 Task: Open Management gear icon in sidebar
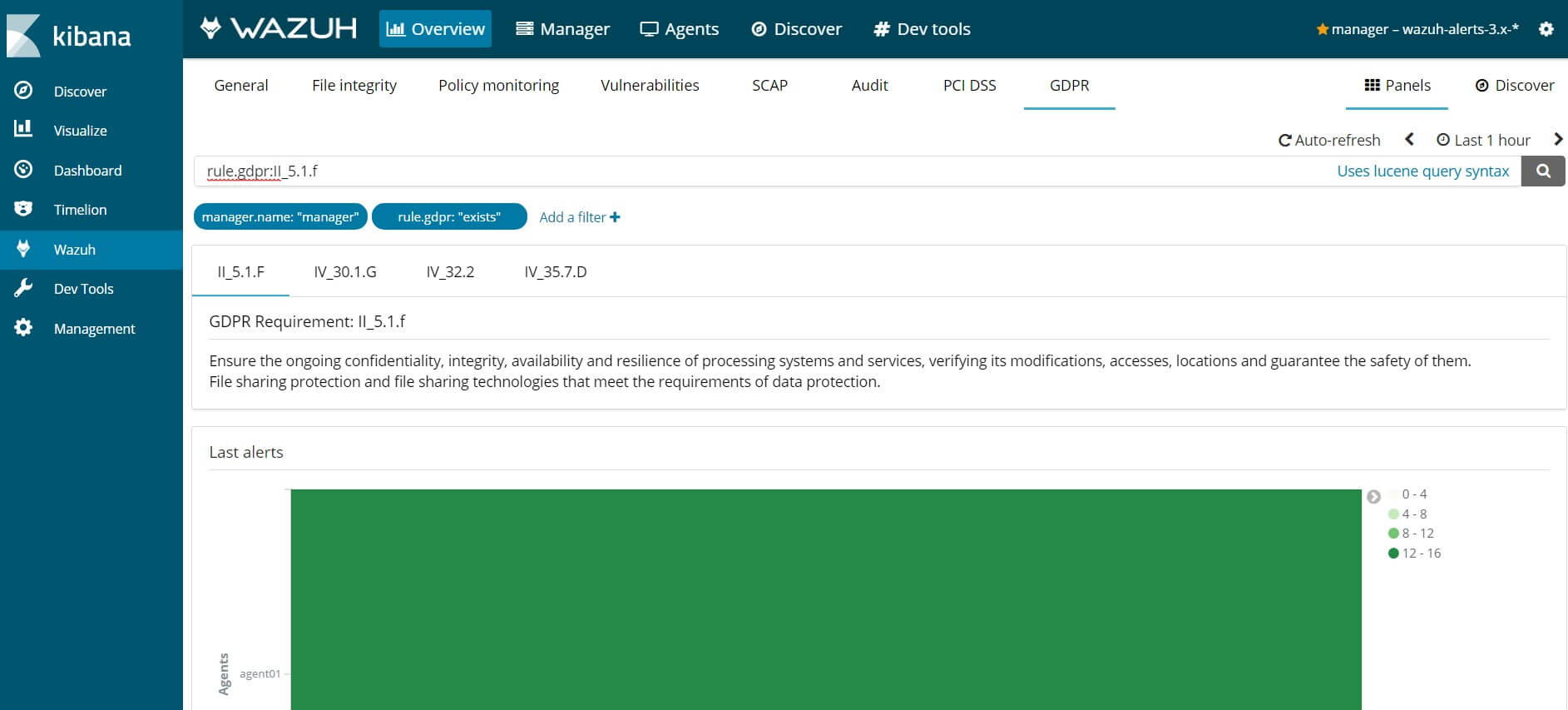coord(23,328)
